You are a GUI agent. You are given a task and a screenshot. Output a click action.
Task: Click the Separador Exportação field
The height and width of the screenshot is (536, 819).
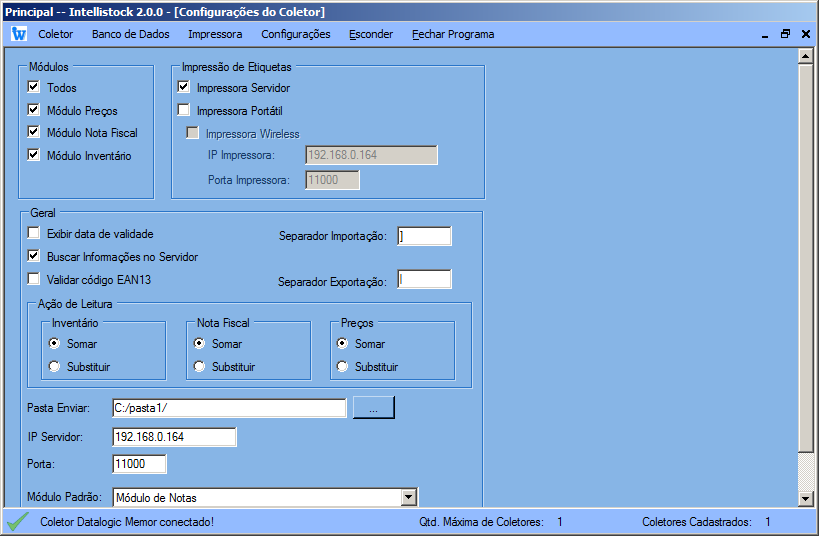coord(424,279)
